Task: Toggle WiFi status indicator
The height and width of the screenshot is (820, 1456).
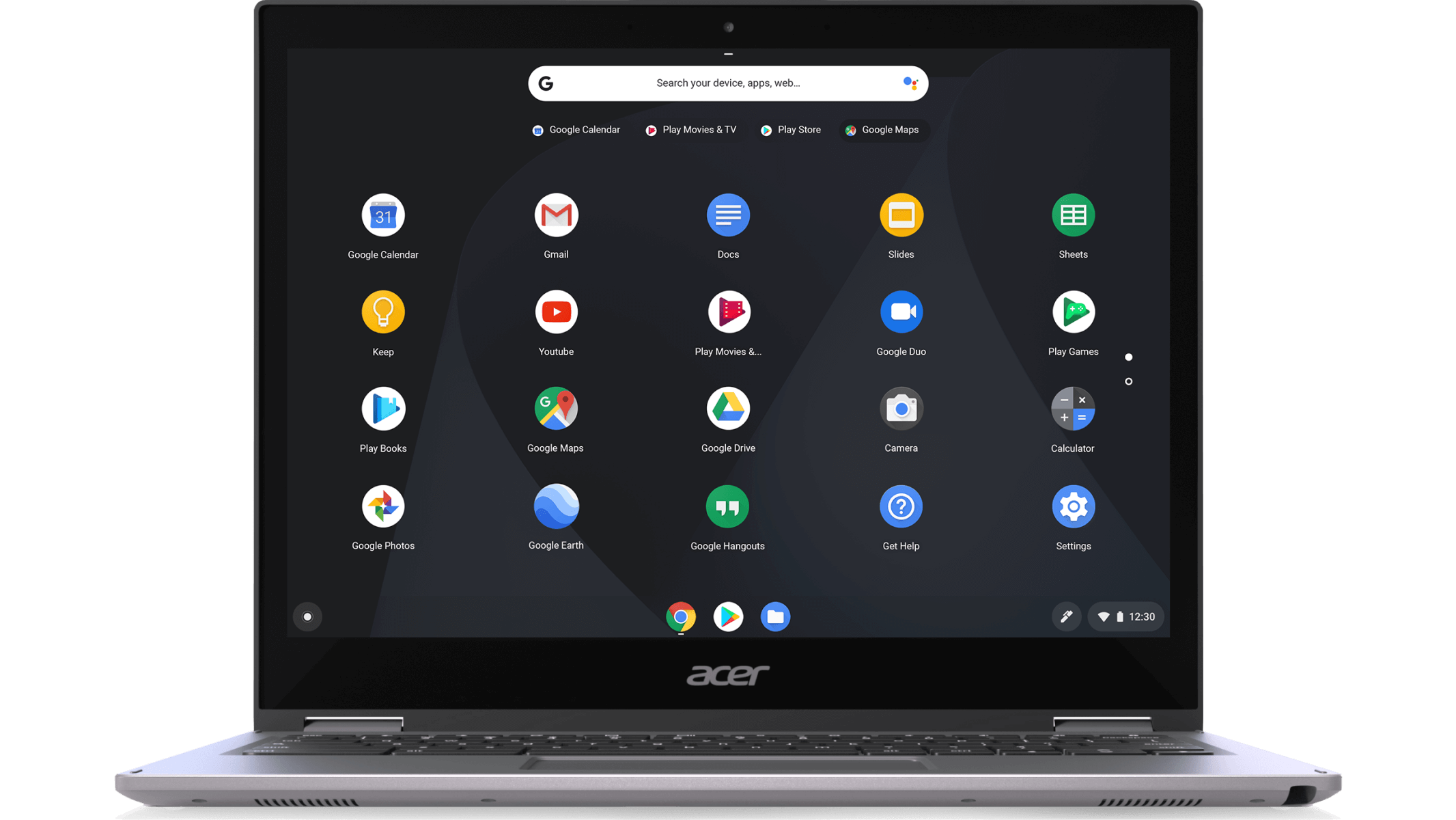Action: click(1102, 616)
